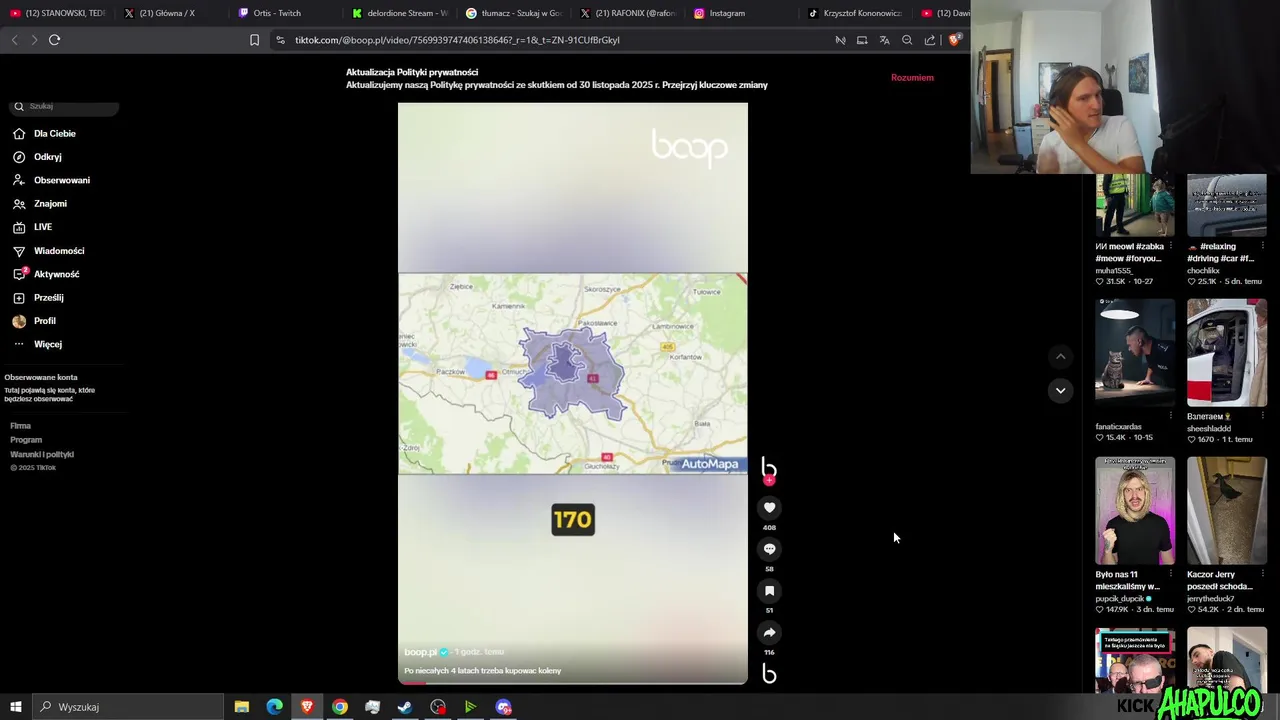The height and width of the screenshot is (720, 1280).
Task: Switch to the STANOWSKI YouTube tab
Action: [x=57, y=13]
